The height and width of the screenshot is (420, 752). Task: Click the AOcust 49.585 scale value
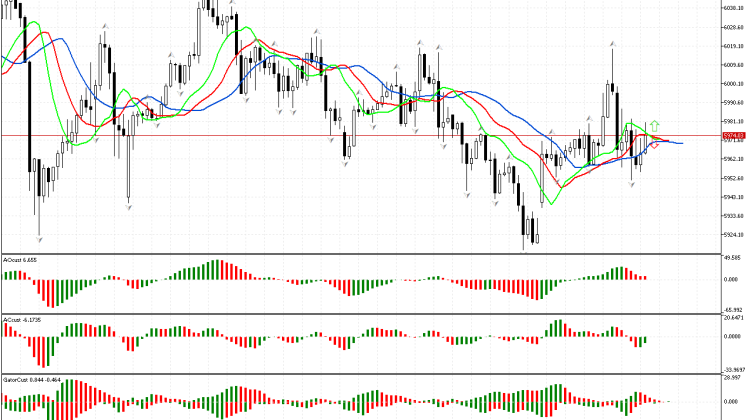pos(735,257)
